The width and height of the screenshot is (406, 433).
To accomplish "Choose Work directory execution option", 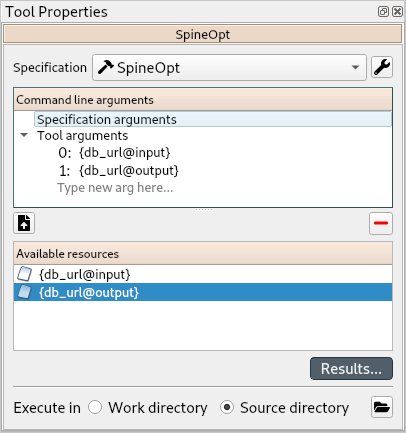I will pyautogui.click(x=148, y=407).
